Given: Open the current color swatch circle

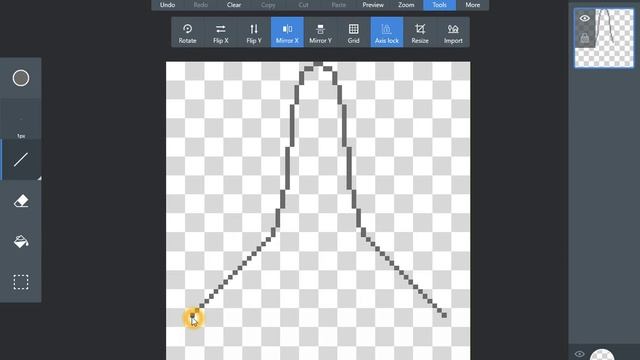Looking at the screenshot, I should pos(21,78).
